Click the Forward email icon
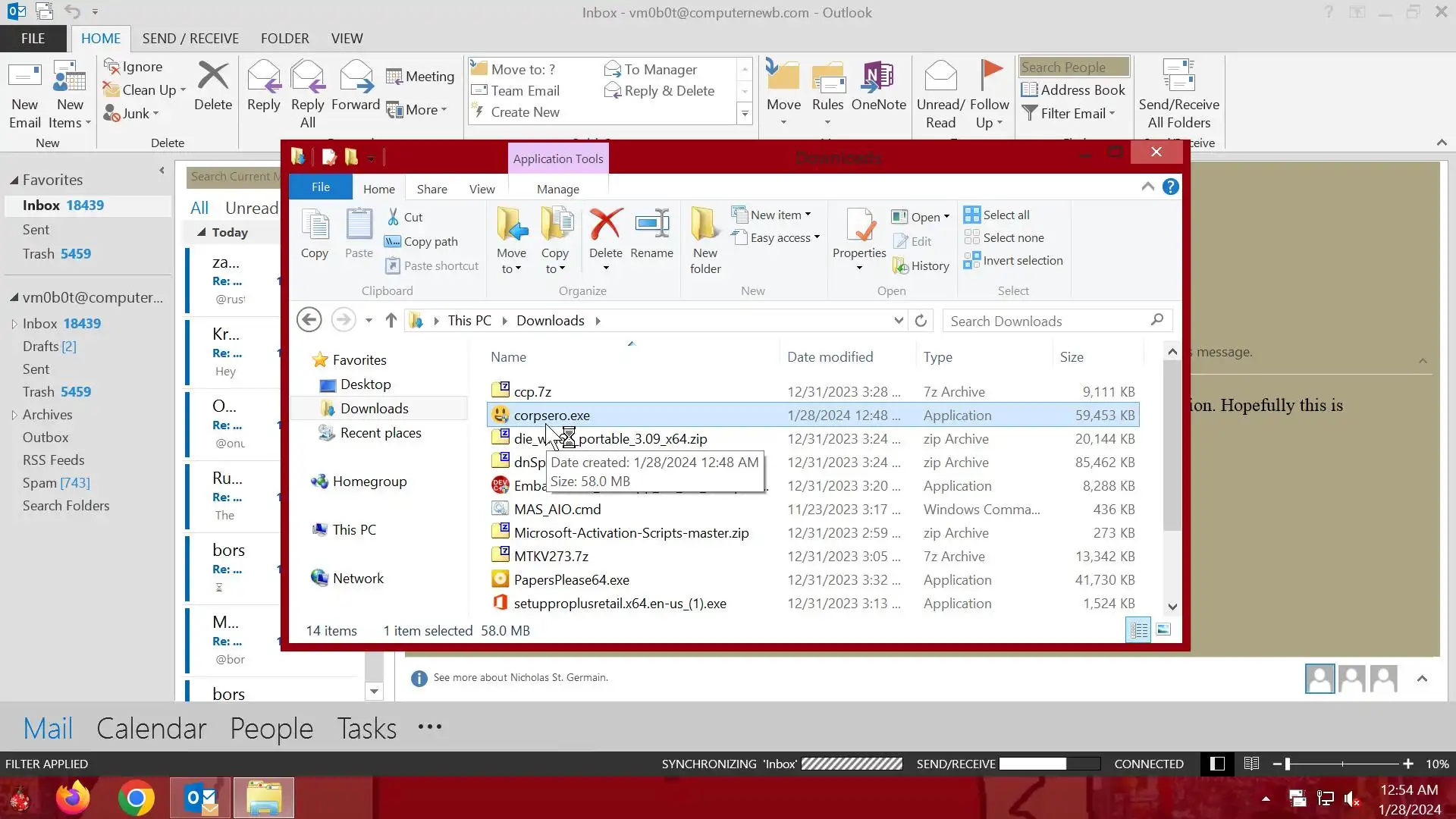Image resolution: width=1456 pixels, height=819 pixels. (355, 80)
